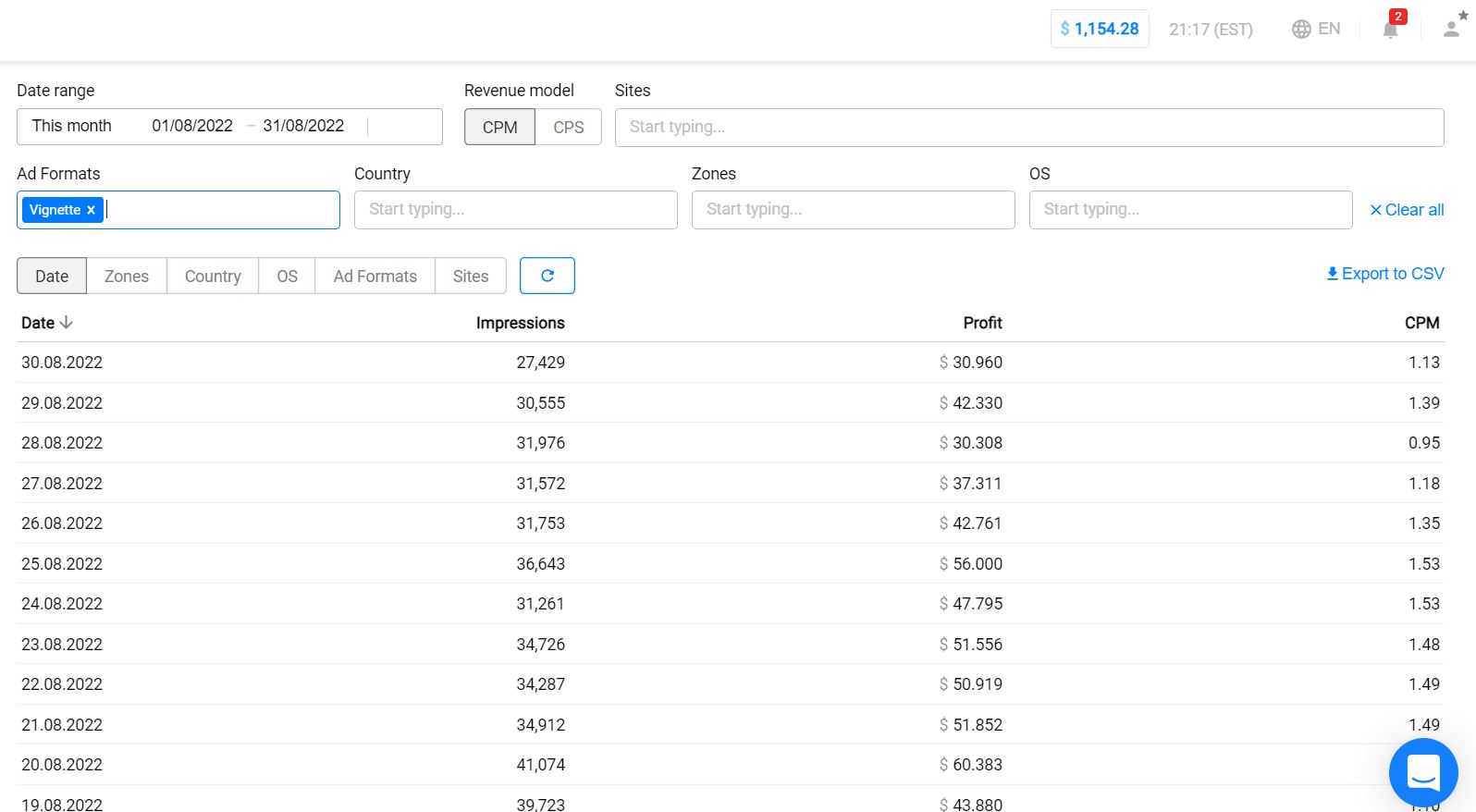The image size is (1476, 812).
Task: Click the account balance $1,154.28
Action: 1100,30
